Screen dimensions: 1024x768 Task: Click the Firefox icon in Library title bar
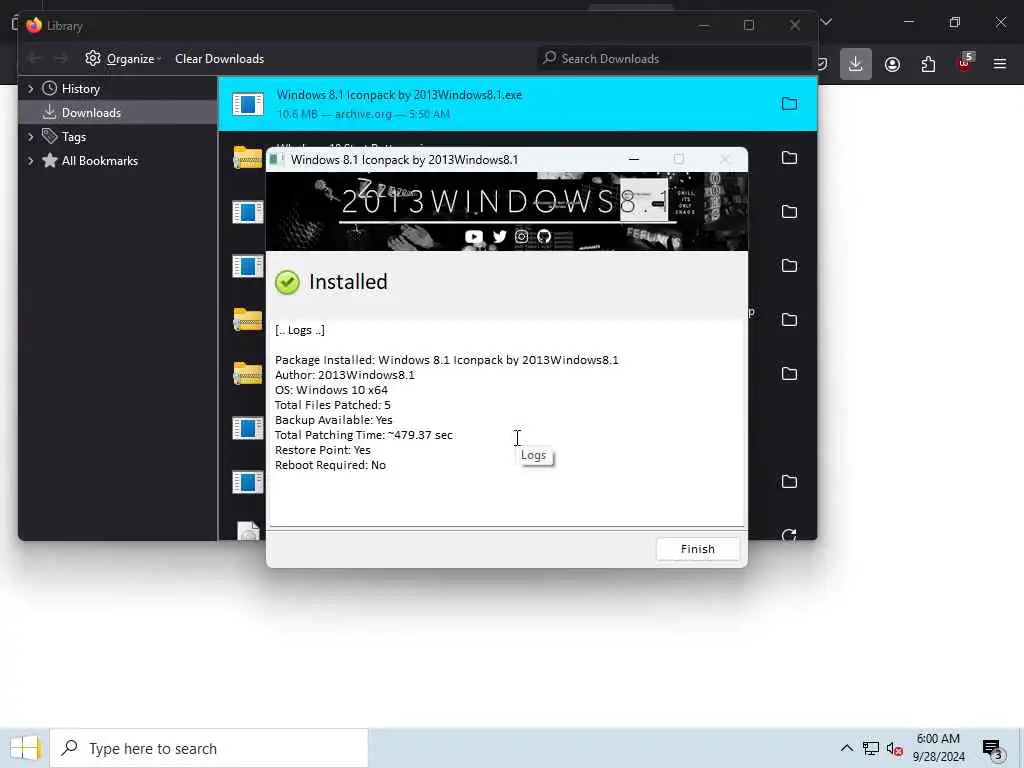[x=34, y=25]
